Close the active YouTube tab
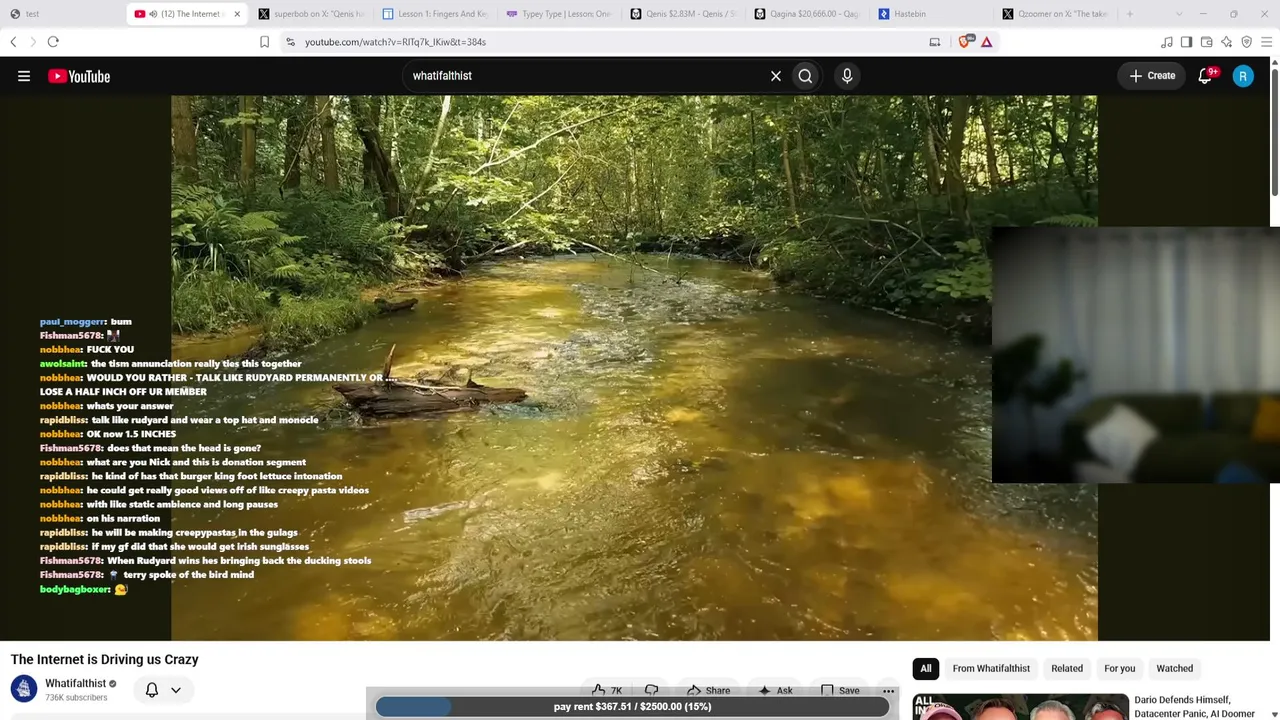Screen dimensions: 1280x720 (x=237, y=14)
